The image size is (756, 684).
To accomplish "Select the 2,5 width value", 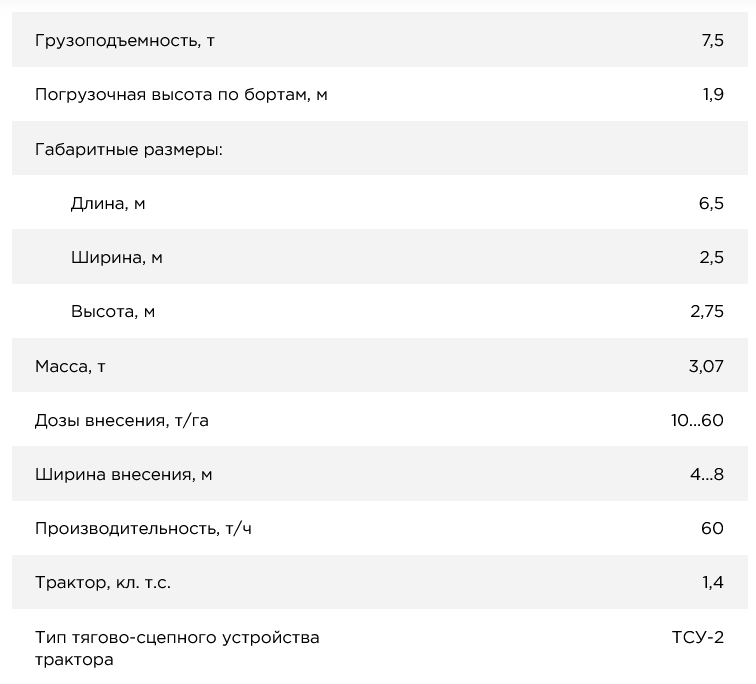I will pos(711,258).
